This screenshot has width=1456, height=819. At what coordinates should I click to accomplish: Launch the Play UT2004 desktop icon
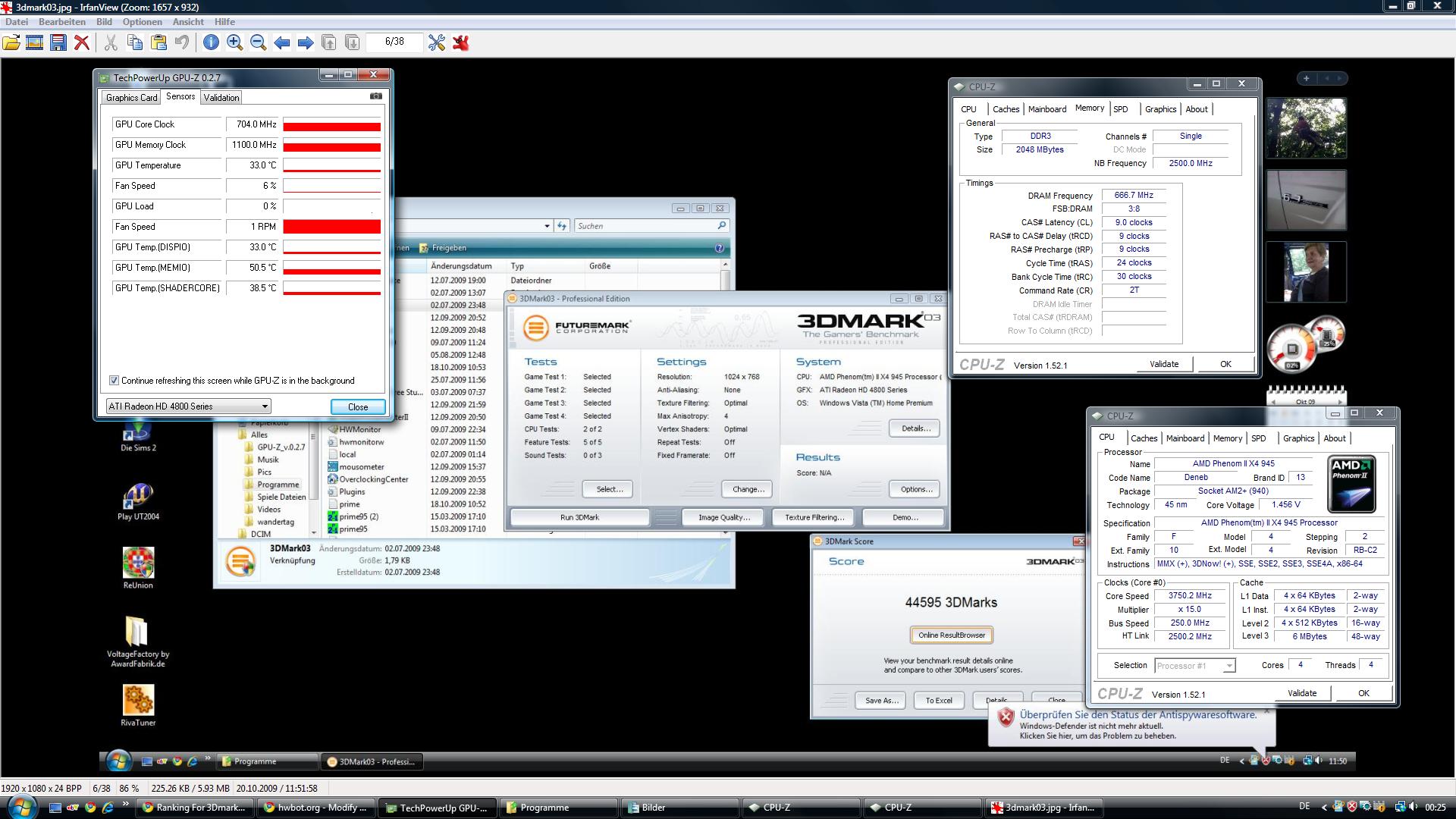138,502
